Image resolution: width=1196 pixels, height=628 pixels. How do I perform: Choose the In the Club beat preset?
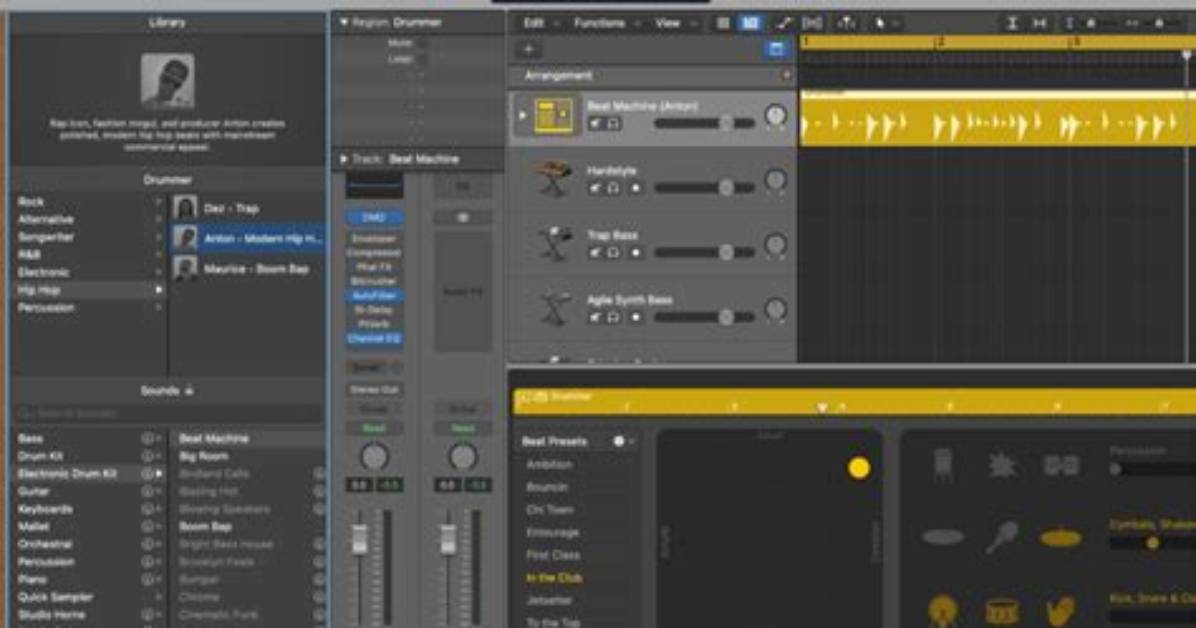coord(554,578)
